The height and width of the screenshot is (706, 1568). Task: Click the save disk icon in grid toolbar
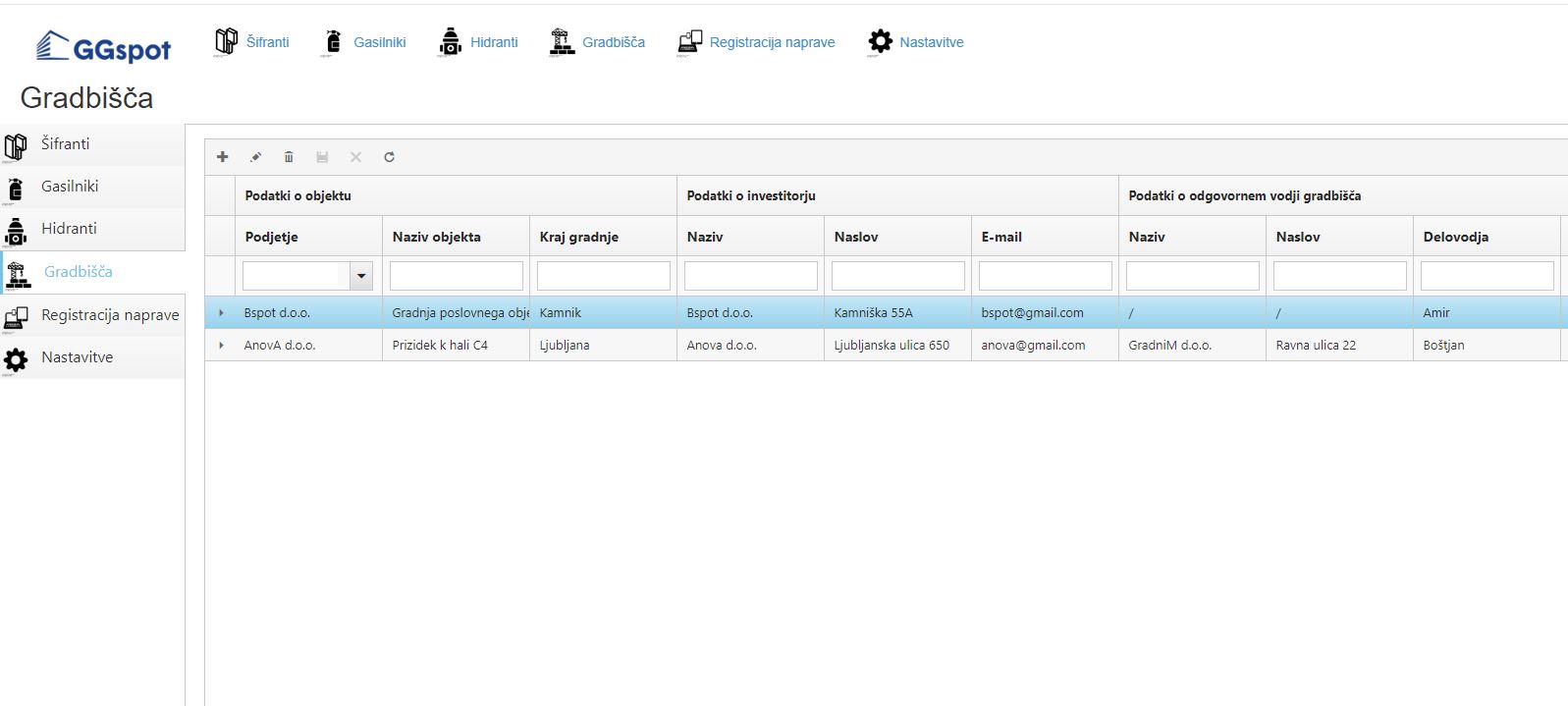point(322,157)
